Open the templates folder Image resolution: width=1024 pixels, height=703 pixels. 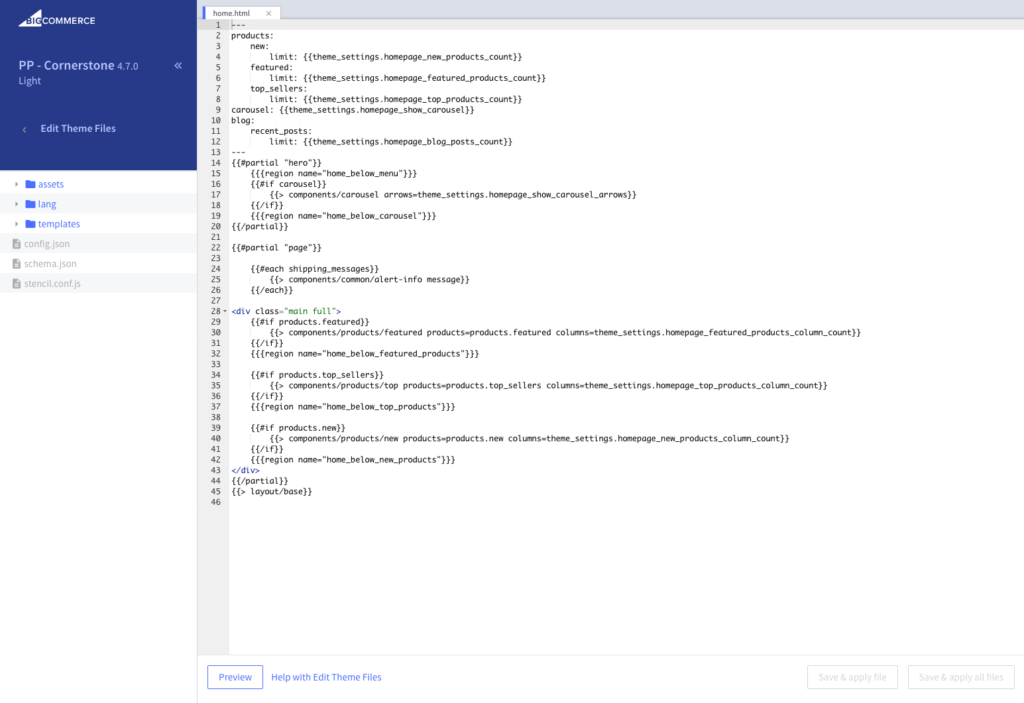point(59,224)
